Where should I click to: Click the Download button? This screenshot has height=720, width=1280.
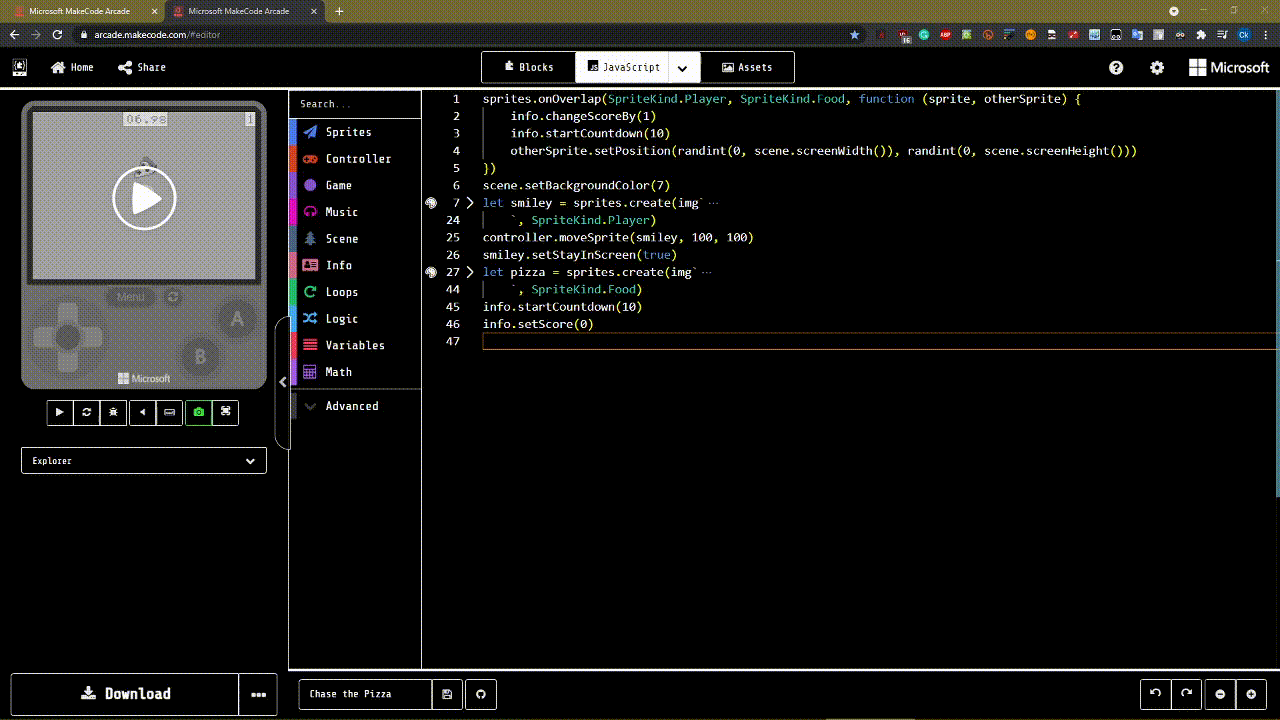point(125,694)
